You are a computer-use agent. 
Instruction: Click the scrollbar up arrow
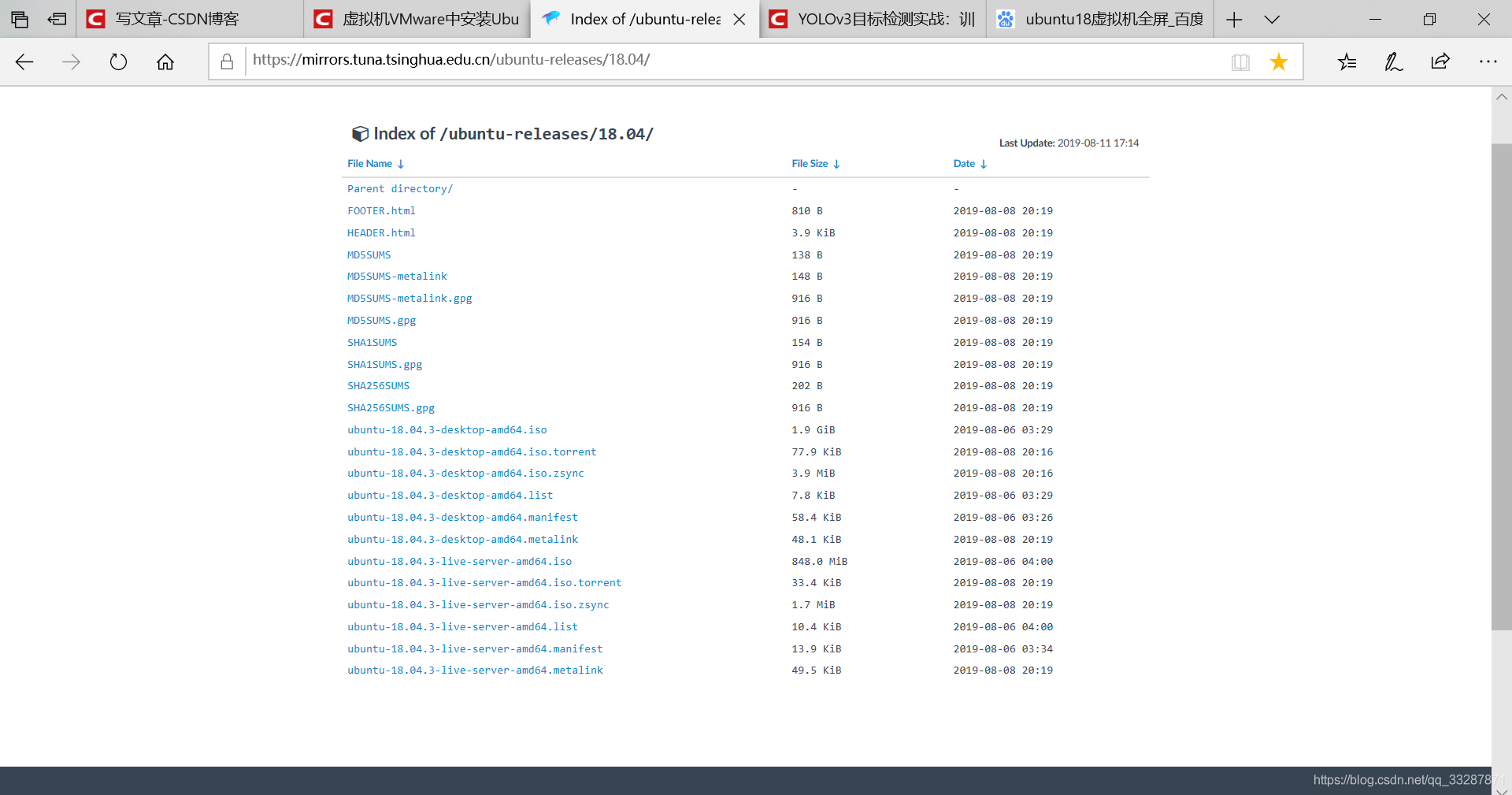click(x=1502, y=96)
